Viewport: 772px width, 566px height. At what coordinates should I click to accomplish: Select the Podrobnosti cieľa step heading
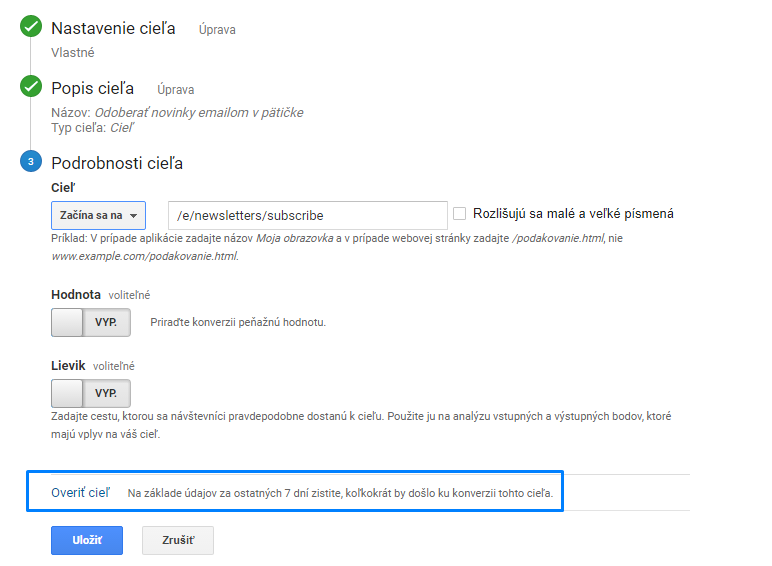click(117, 163)
